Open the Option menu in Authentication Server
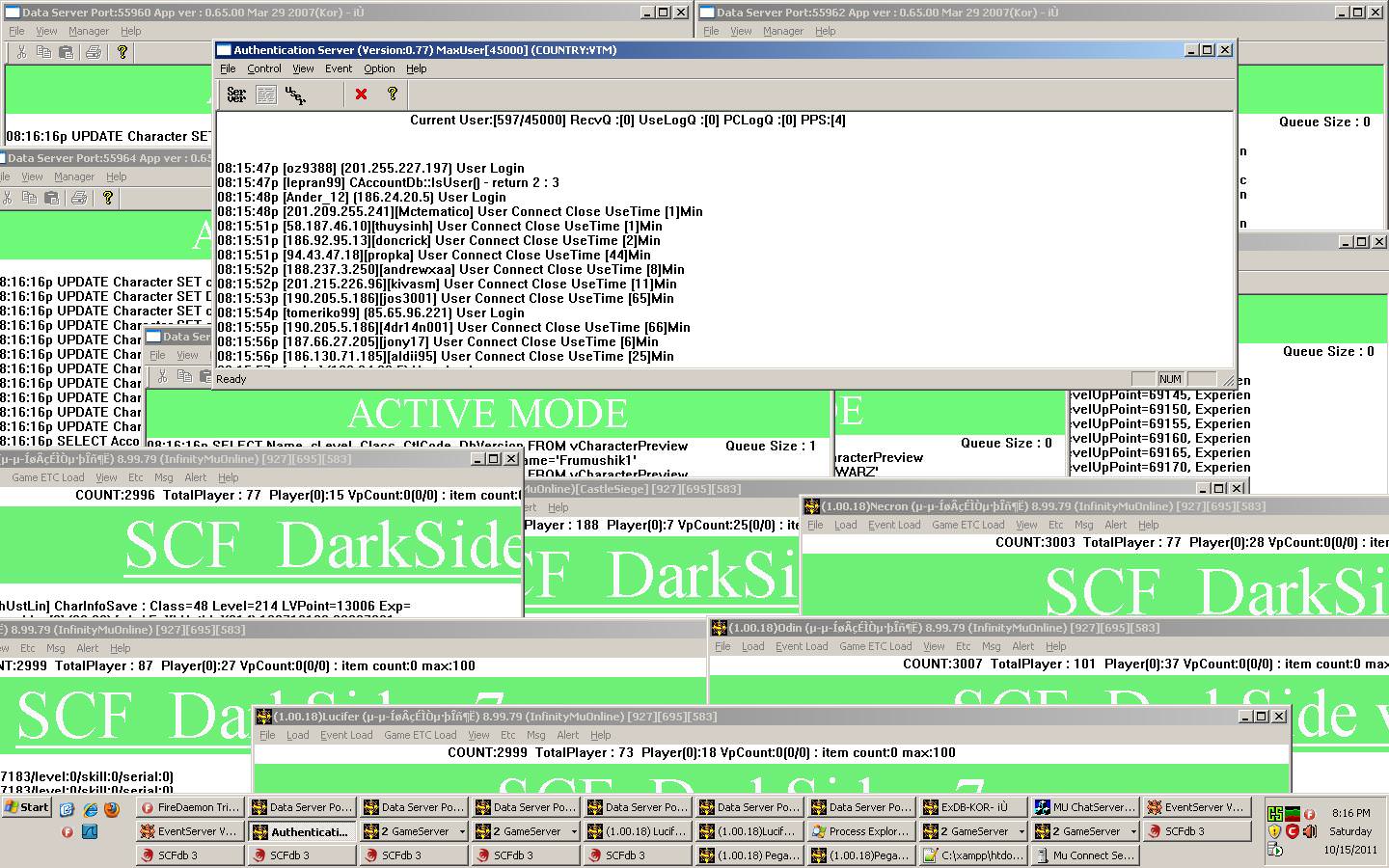 click(379, 68)
